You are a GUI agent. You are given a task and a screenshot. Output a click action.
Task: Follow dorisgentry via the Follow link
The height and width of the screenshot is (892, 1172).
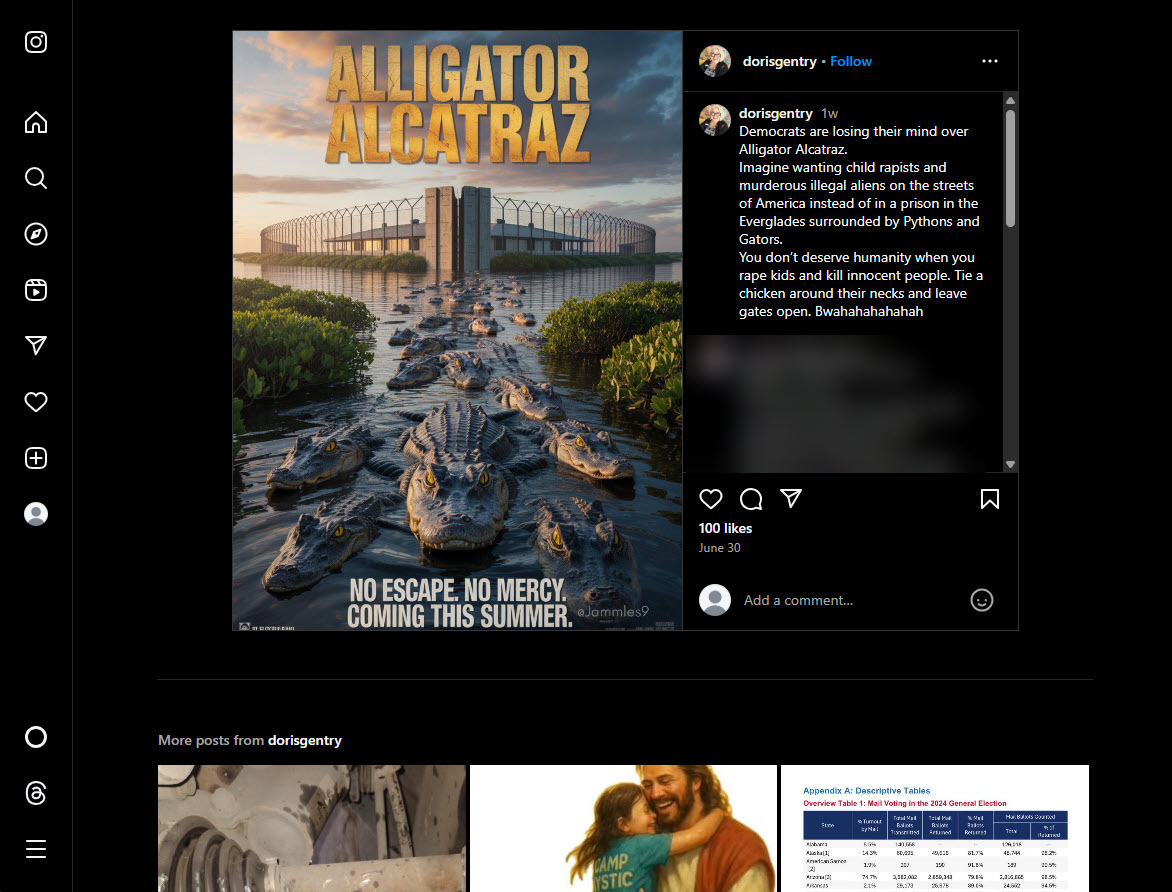tap(851, 61)
